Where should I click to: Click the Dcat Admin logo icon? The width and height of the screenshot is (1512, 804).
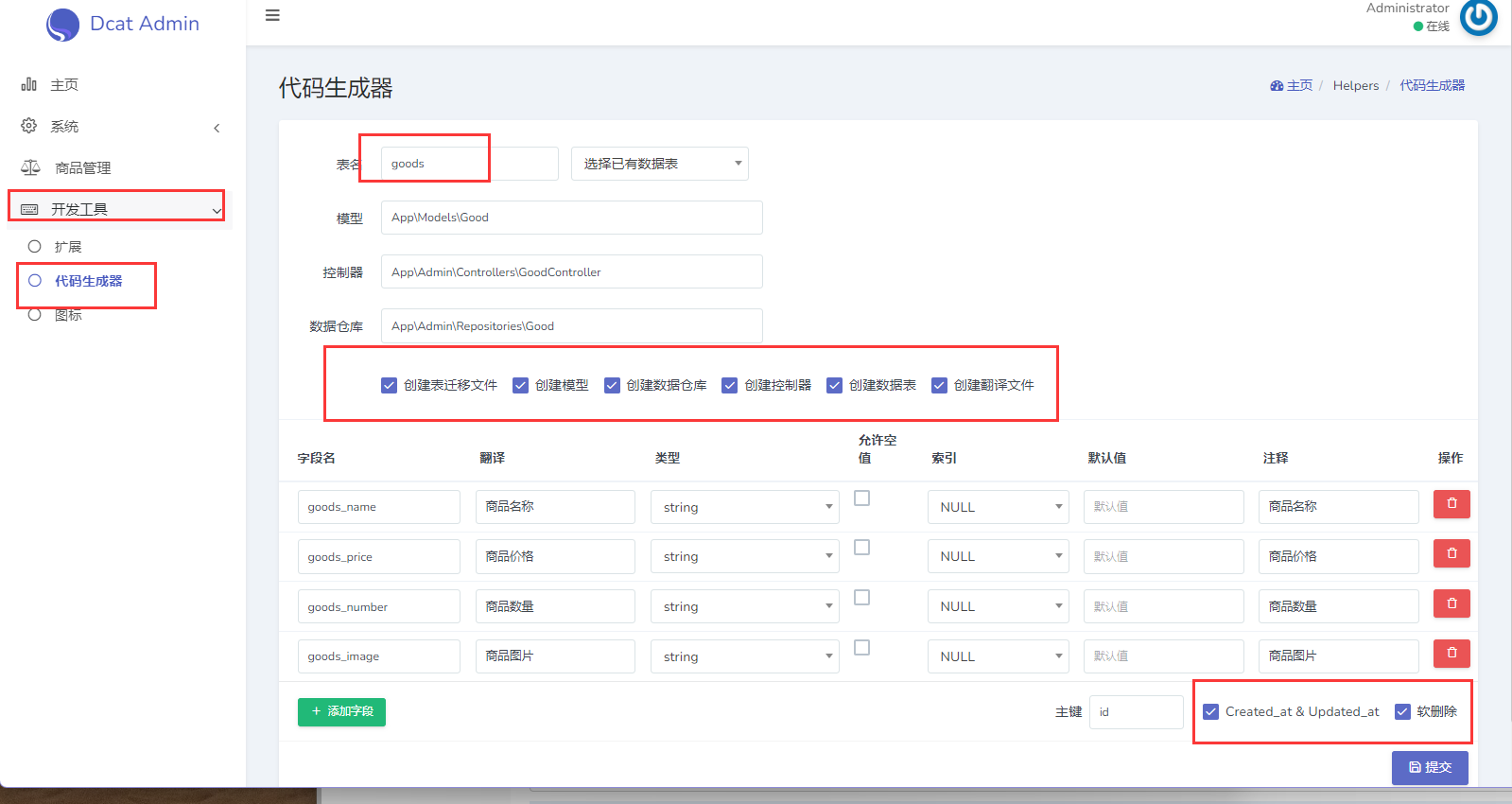[x=62, y=25]
